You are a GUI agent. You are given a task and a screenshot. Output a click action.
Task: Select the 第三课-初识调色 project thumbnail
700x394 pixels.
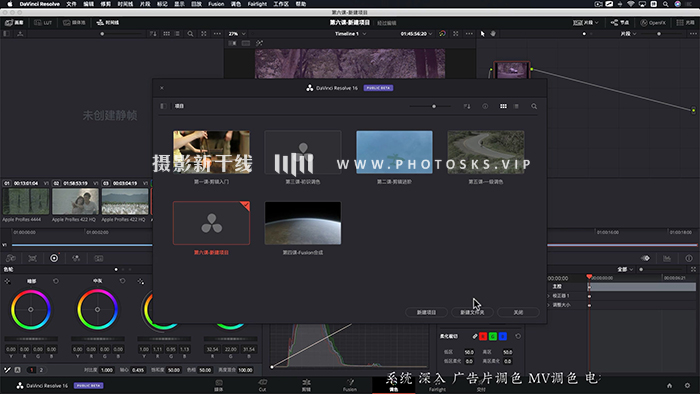pos(303,152)
